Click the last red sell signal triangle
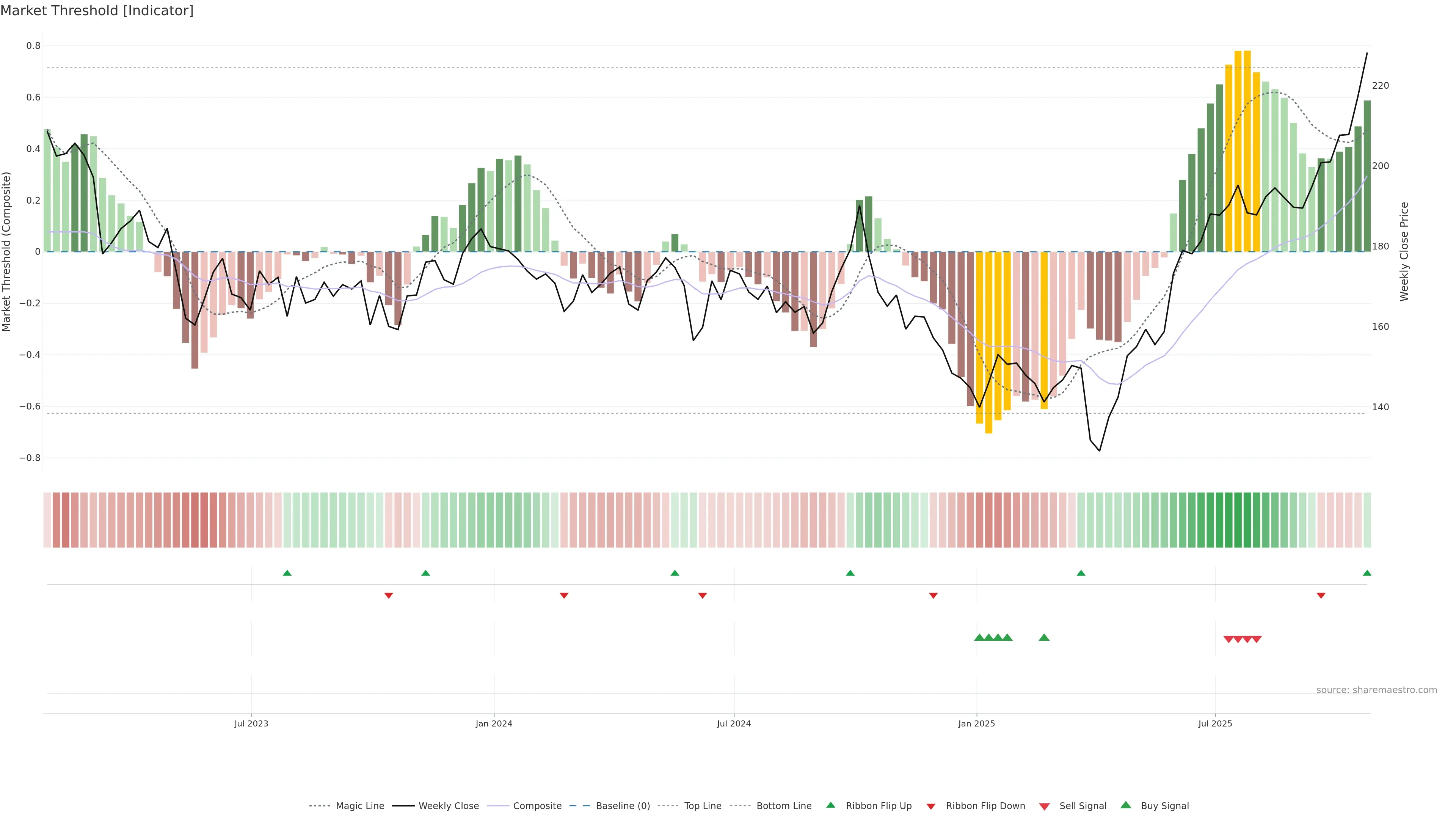 pos(1257,639)
